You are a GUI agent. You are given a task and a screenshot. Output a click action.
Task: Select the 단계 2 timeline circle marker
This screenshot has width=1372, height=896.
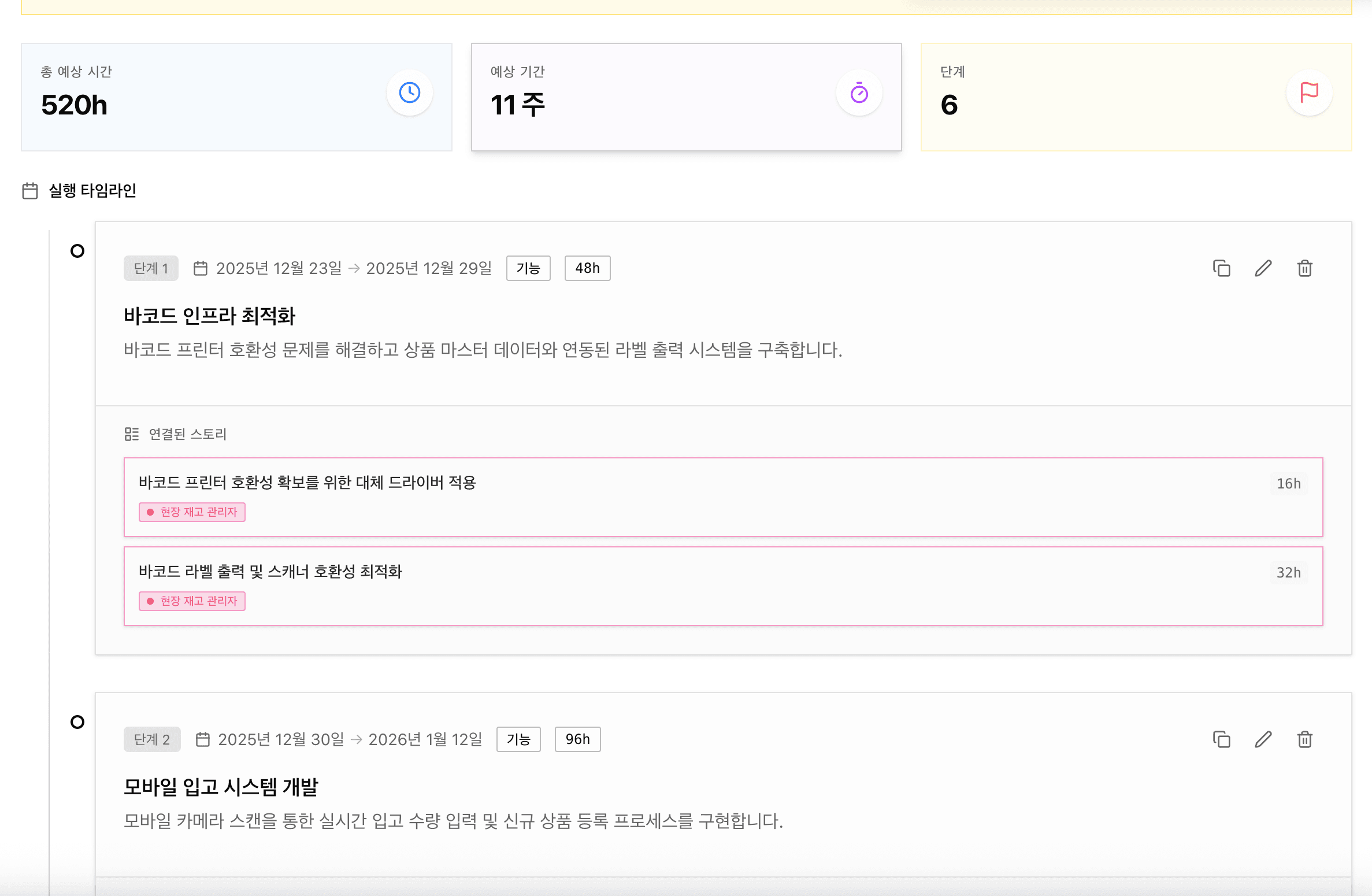[x=77, y=722]
